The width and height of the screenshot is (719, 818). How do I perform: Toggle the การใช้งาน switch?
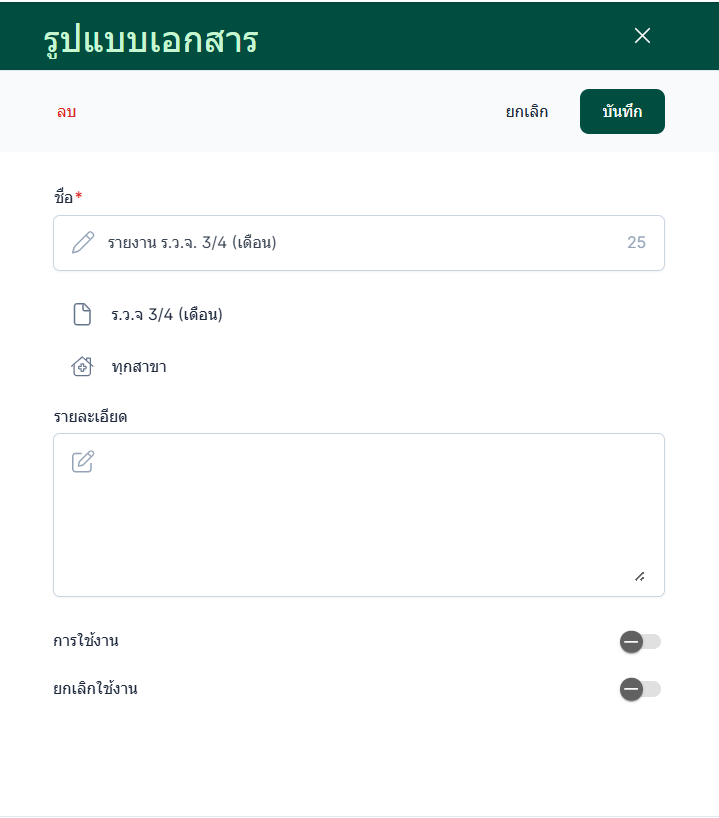coord(639,641)
